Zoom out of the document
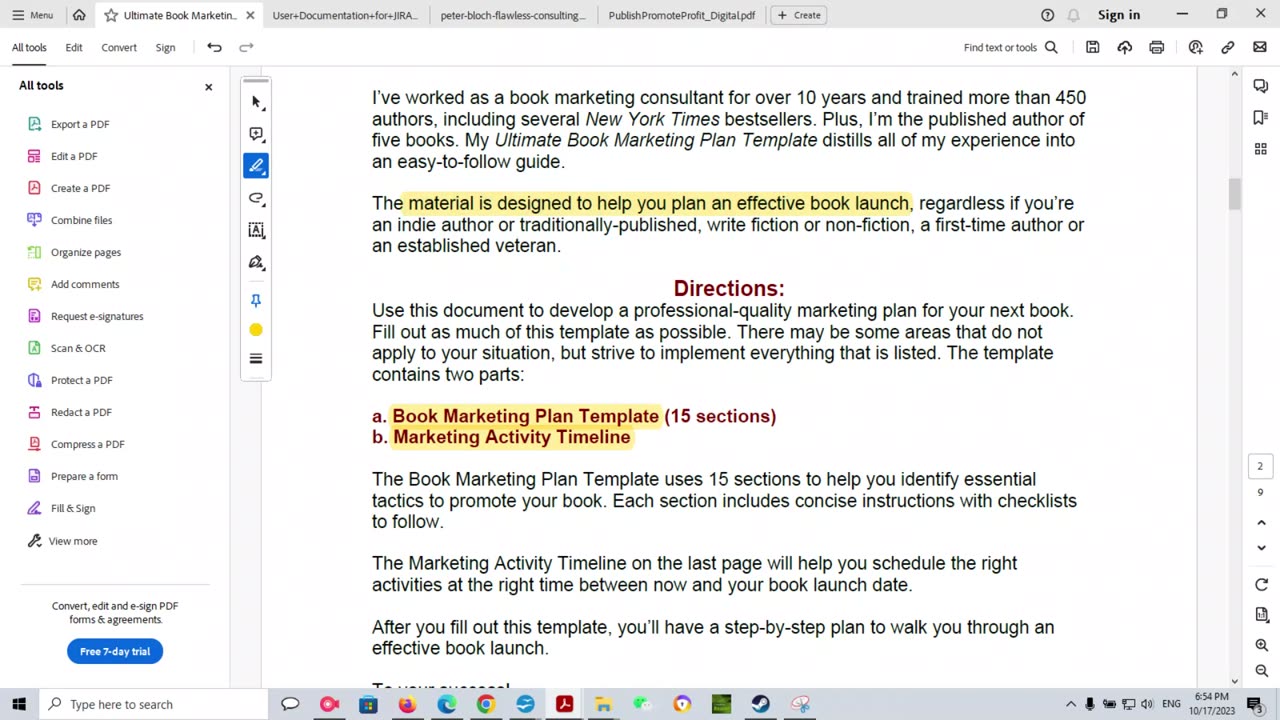Screen dimensions: 1280x720 1261,671
